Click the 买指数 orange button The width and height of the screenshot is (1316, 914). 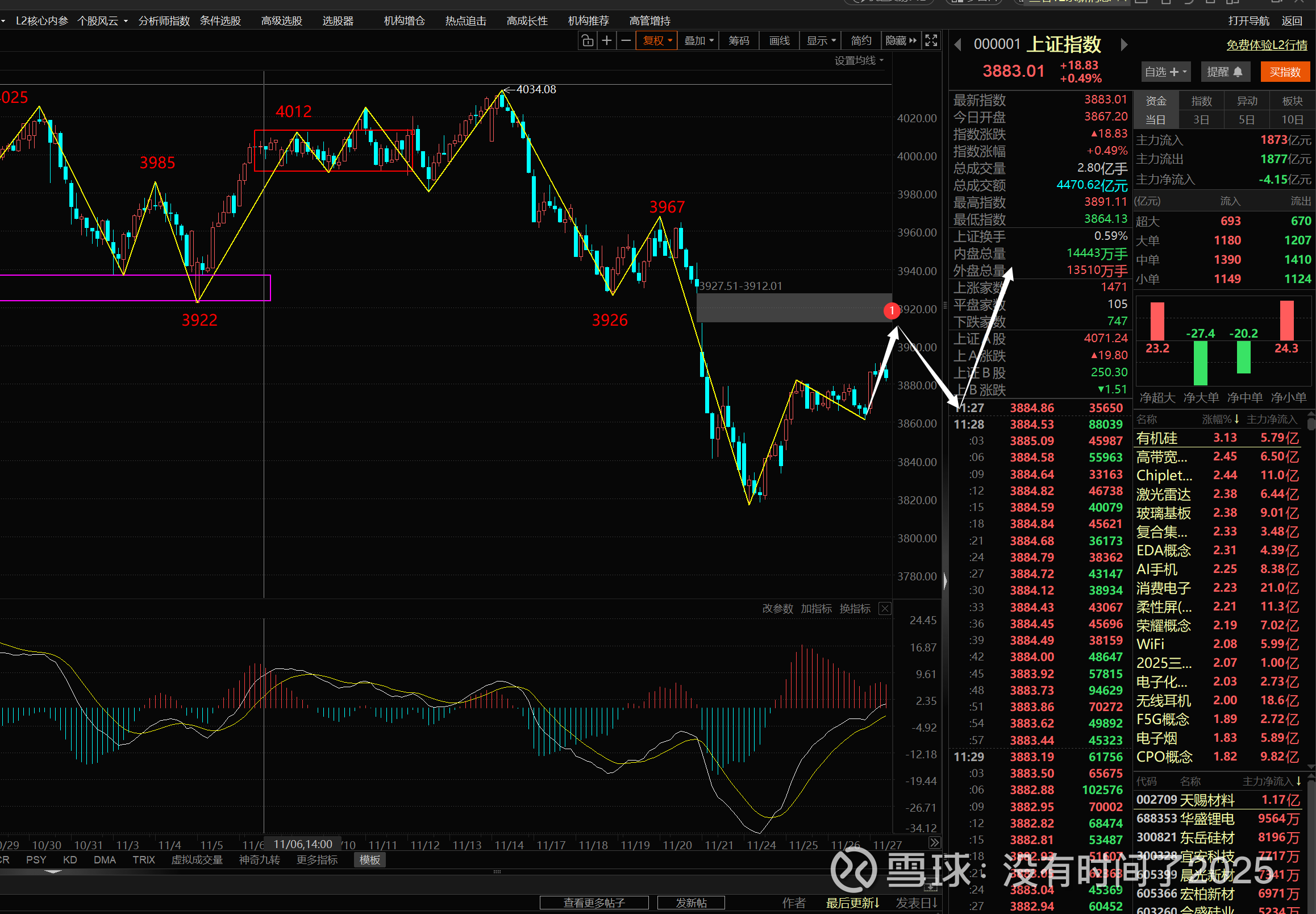1285,72
